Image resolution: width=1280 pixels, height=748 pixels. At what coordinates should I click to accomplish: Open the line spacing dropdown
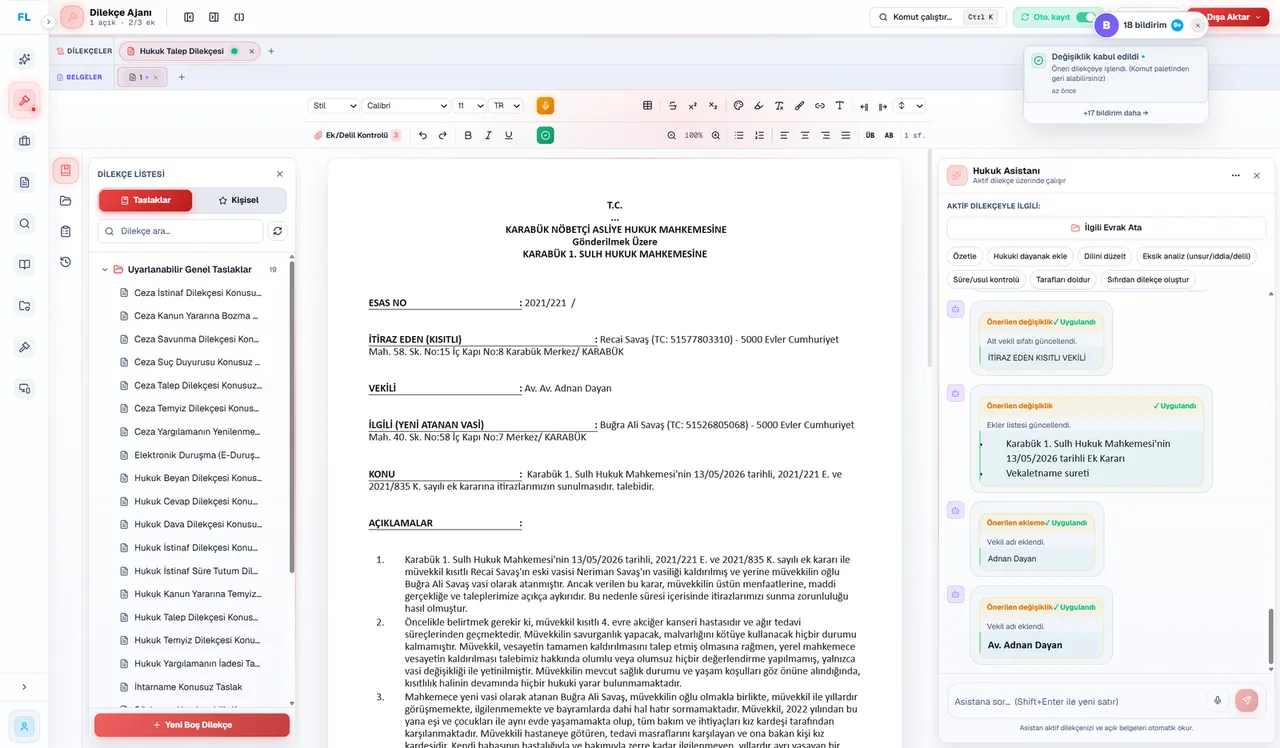tap(909, 105)
